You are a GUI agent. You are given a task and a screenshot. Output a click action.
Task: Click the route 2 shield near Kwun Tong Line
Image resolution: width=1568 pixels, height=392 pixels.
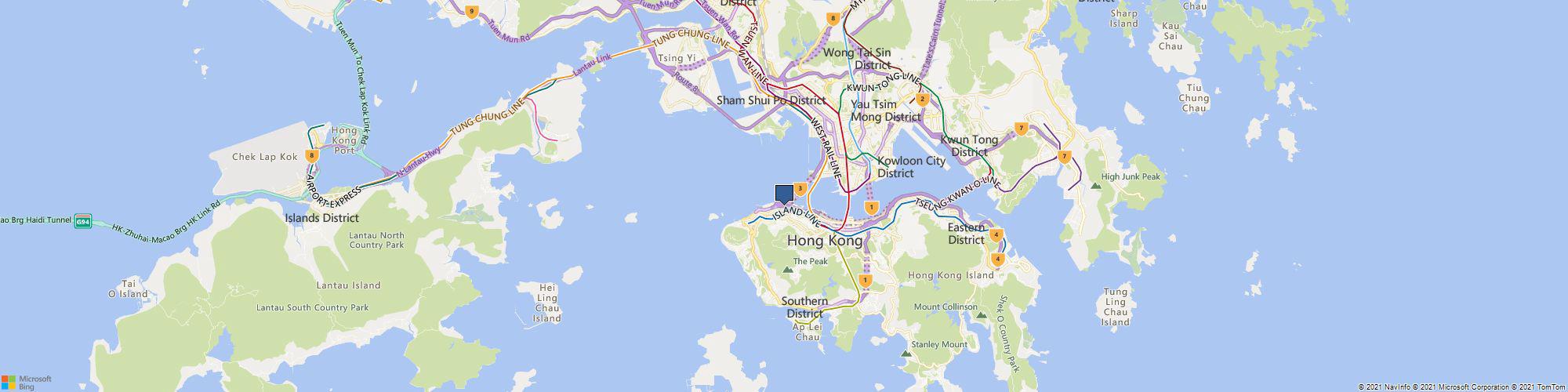coord(922,100)
